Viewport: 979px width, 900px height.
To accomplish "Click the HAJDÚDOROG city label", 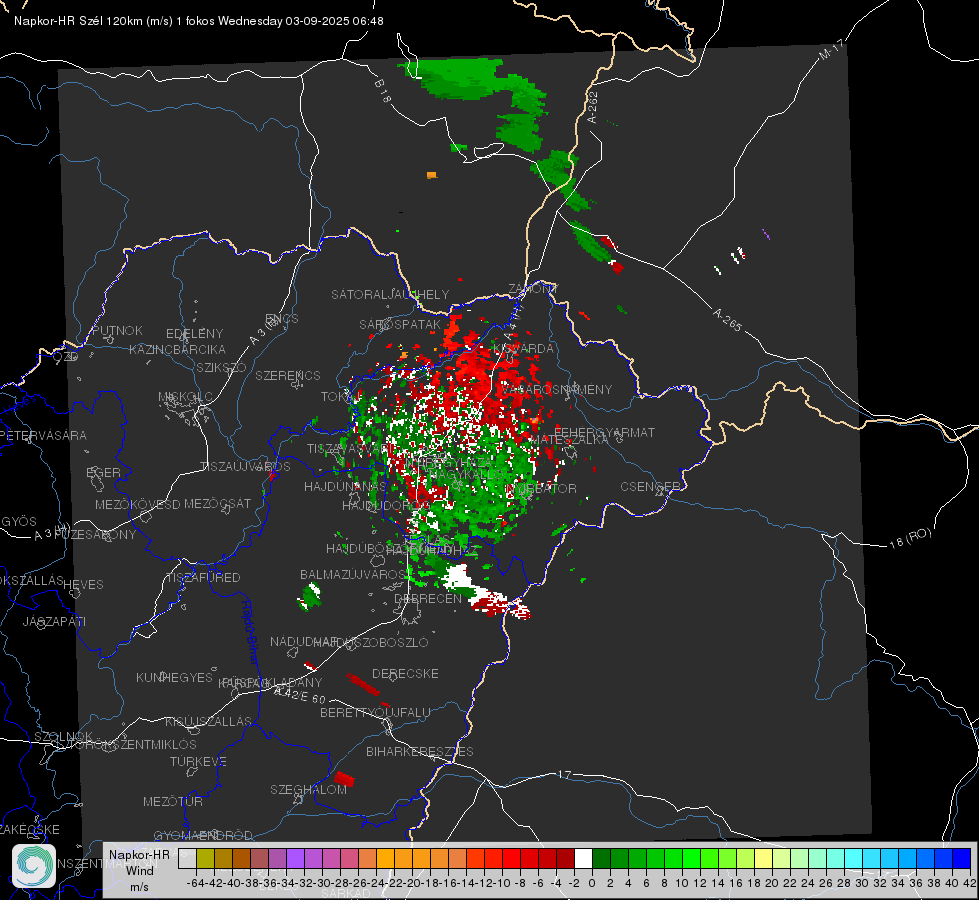I will point(386,505).
